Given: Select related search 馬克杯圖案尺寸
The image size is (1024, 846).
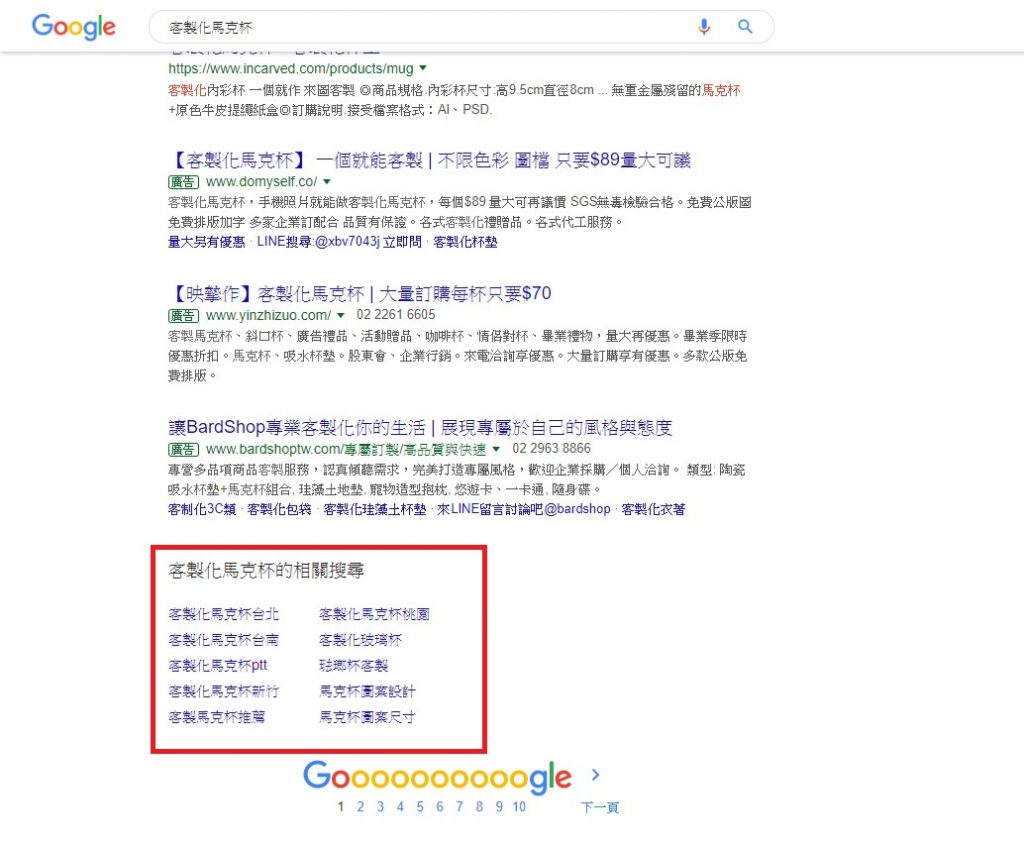Looking at the screenshot, I should click(x=367, y=717).
